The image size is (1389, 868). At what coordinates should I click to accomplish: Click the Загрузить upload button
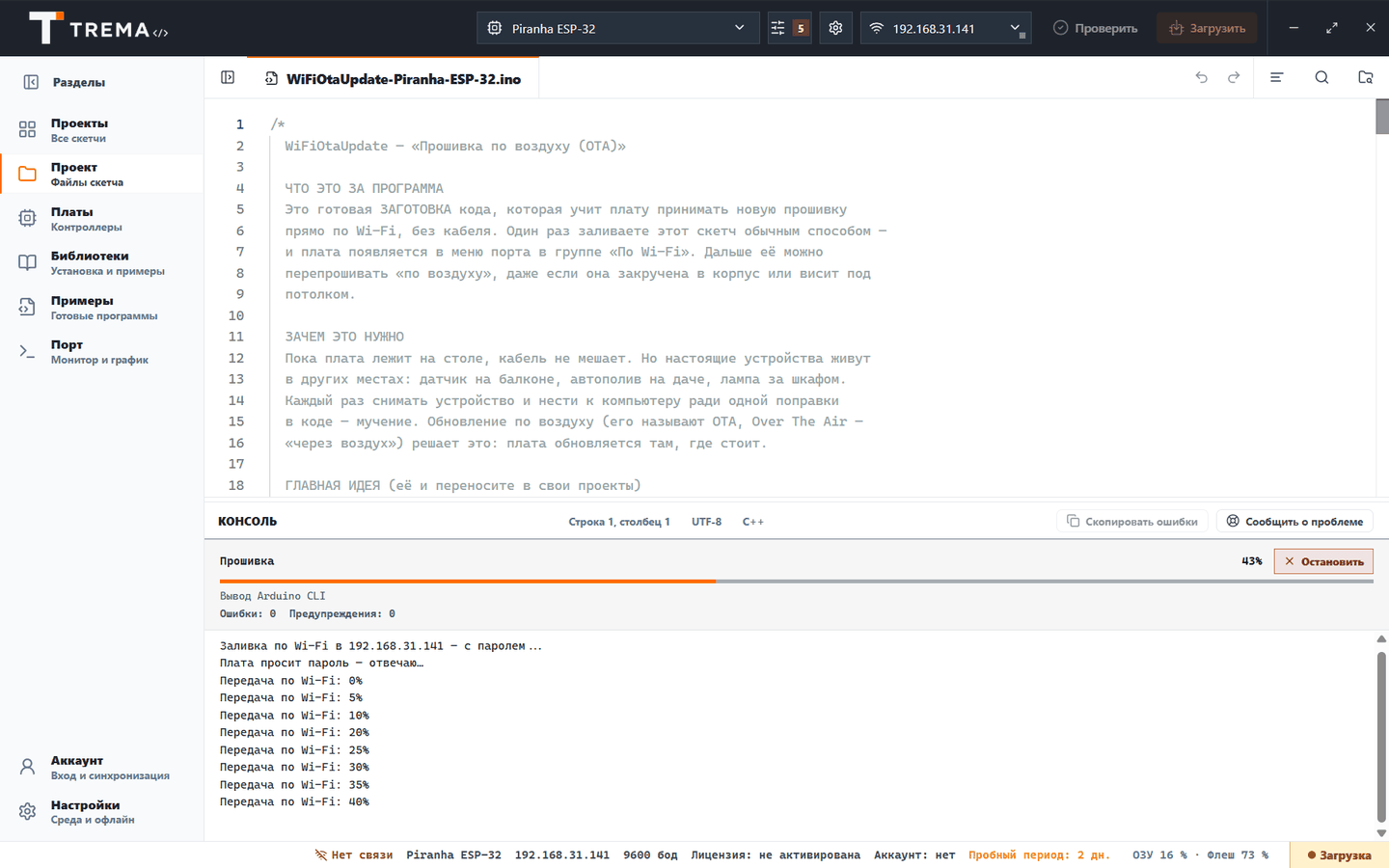point(1208,28)
